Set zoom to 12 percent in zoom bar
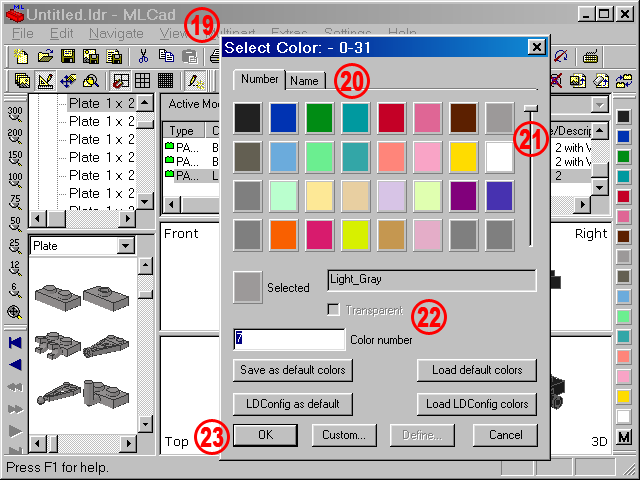Viewport: 640px width, 480px height. coord(15,268)
